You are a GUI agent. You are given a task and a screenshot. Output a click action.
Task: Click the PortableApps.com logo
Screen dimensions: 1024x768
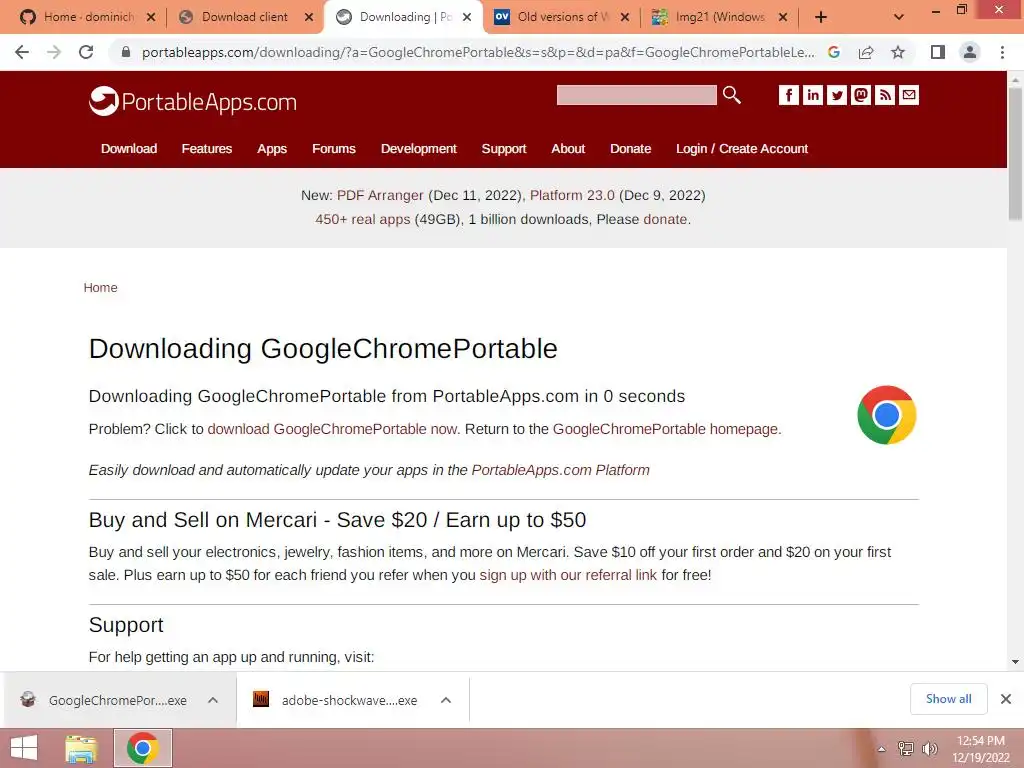(x=193, y=101)
